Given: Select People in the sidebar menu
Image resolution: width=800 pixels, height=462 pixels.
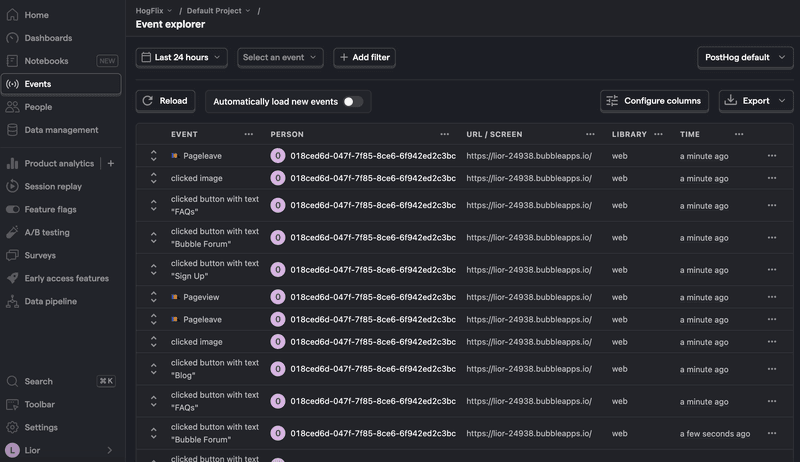Looking at the screenshot, I should point(38,107).
